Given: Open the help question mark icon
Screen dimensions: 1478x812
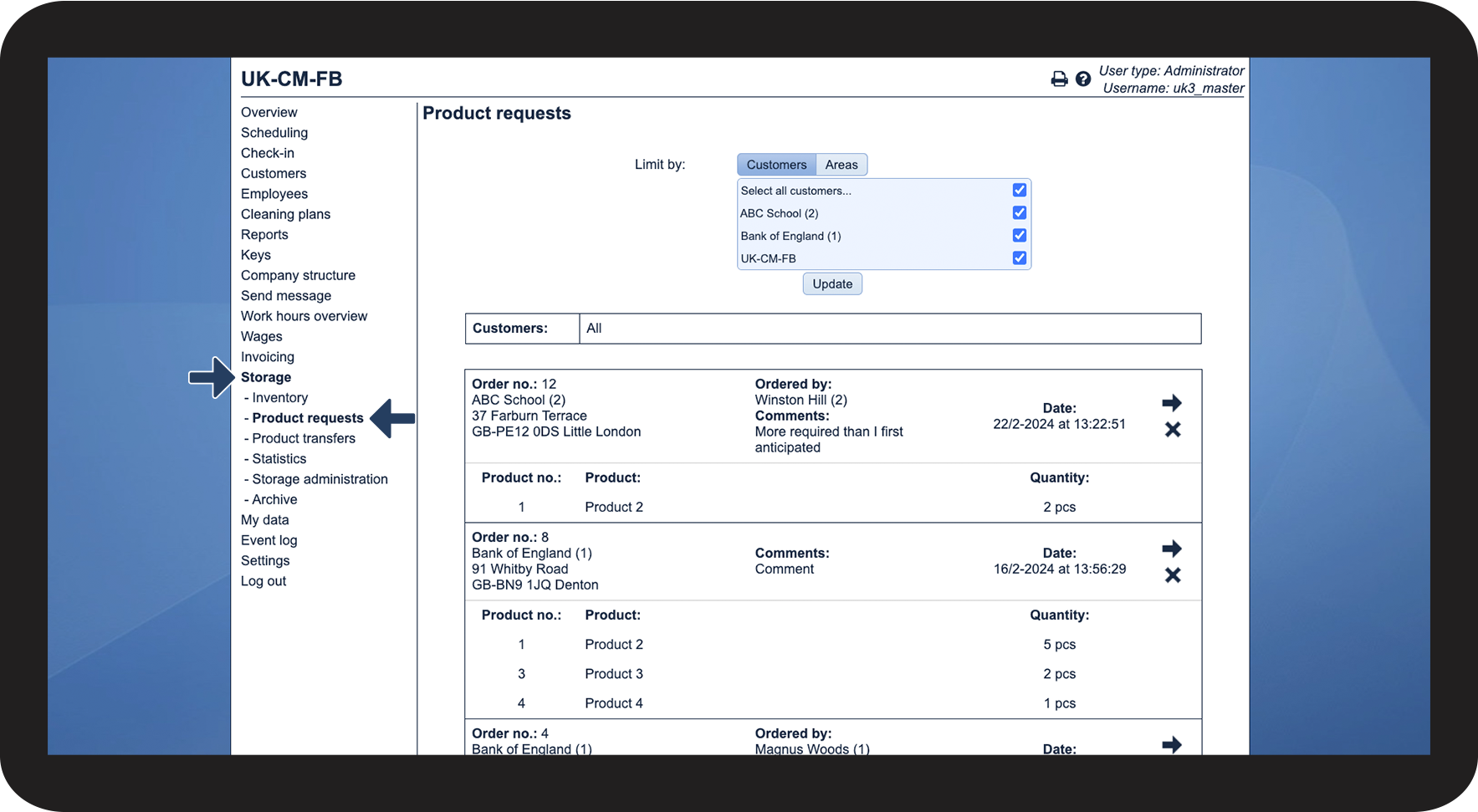Looking at the screenshot, I should (x=1083, y=79).
